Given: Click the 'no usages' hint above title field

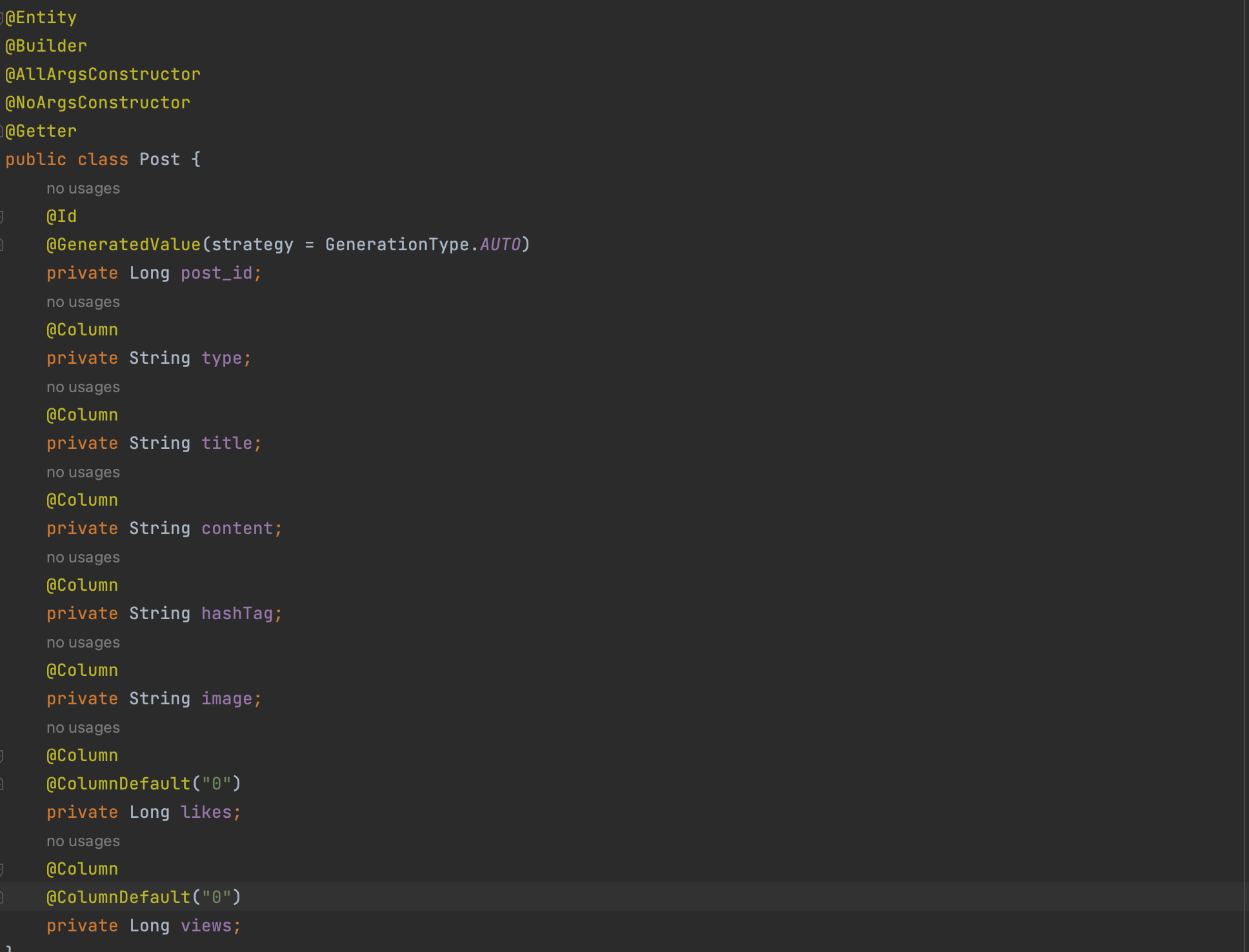Looking at the screenshot, I should tap(83, 387).
